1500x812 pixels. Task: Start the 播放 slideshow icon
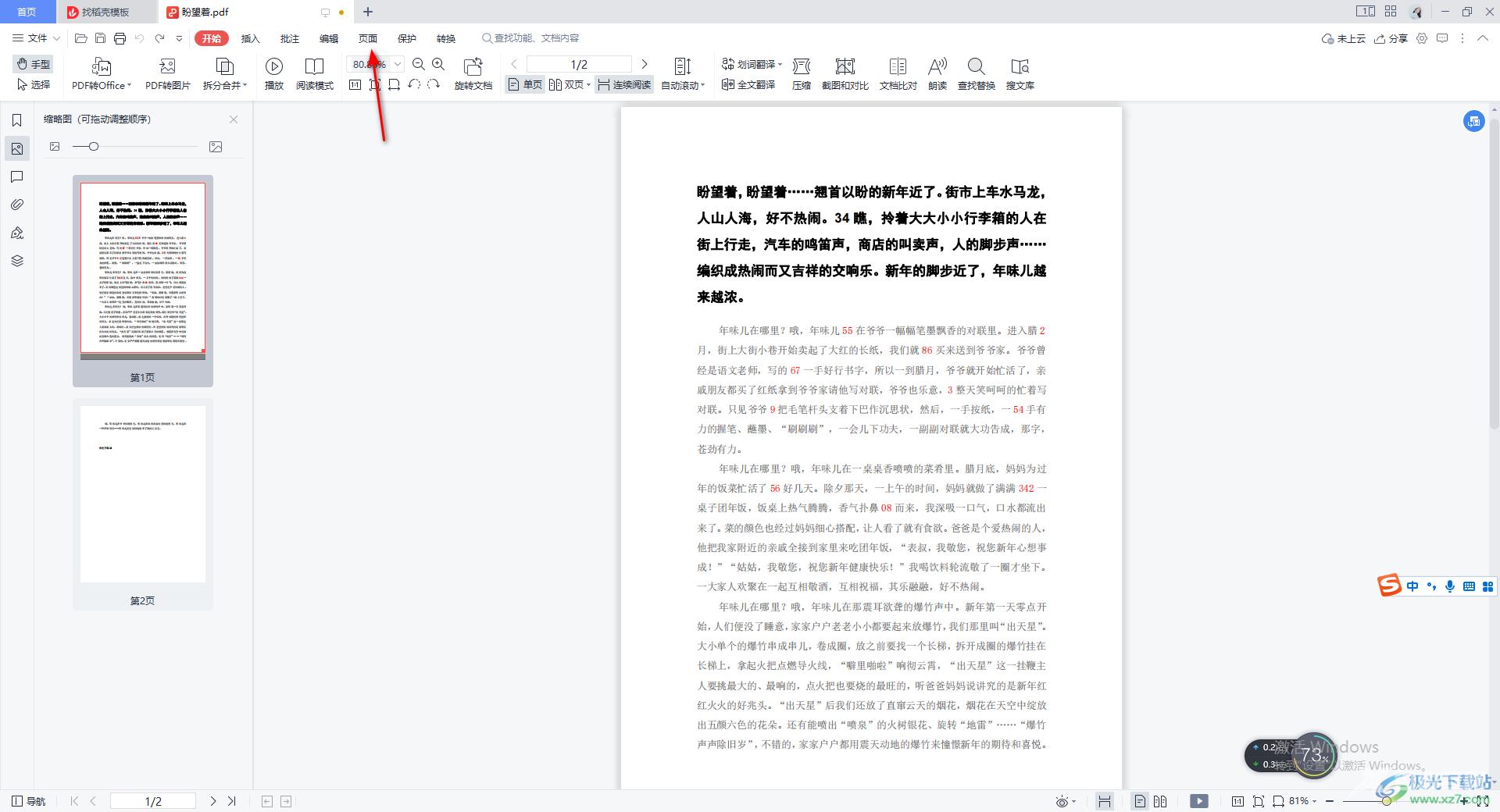click(x=274, y=74)
